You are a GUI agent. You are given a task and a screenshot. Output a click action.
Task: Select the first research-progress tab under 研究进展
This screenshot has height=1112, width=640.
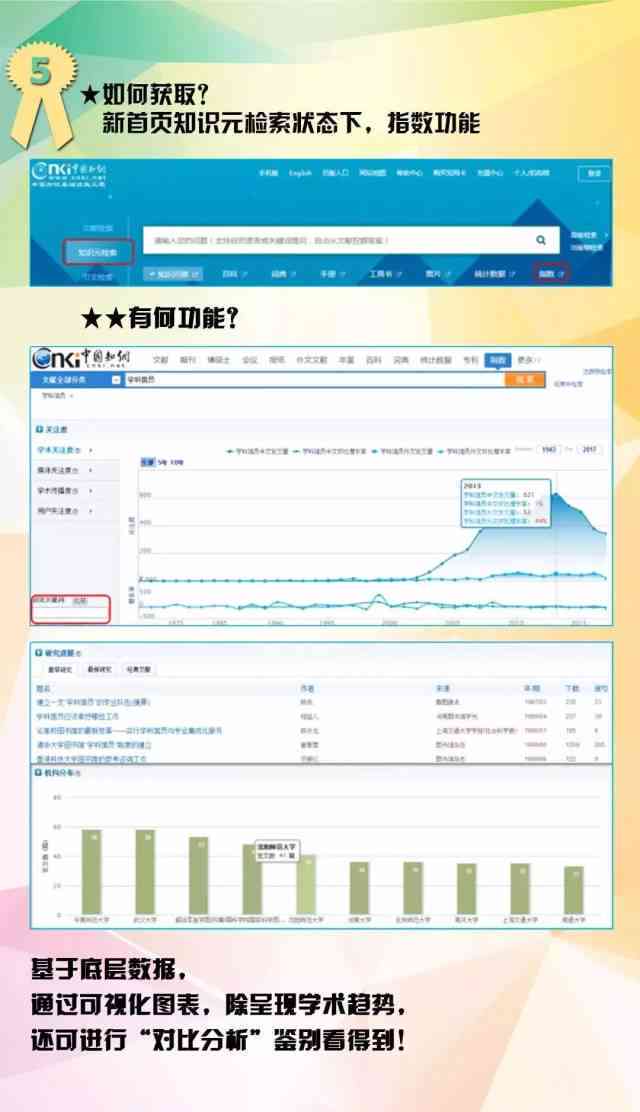60,669
